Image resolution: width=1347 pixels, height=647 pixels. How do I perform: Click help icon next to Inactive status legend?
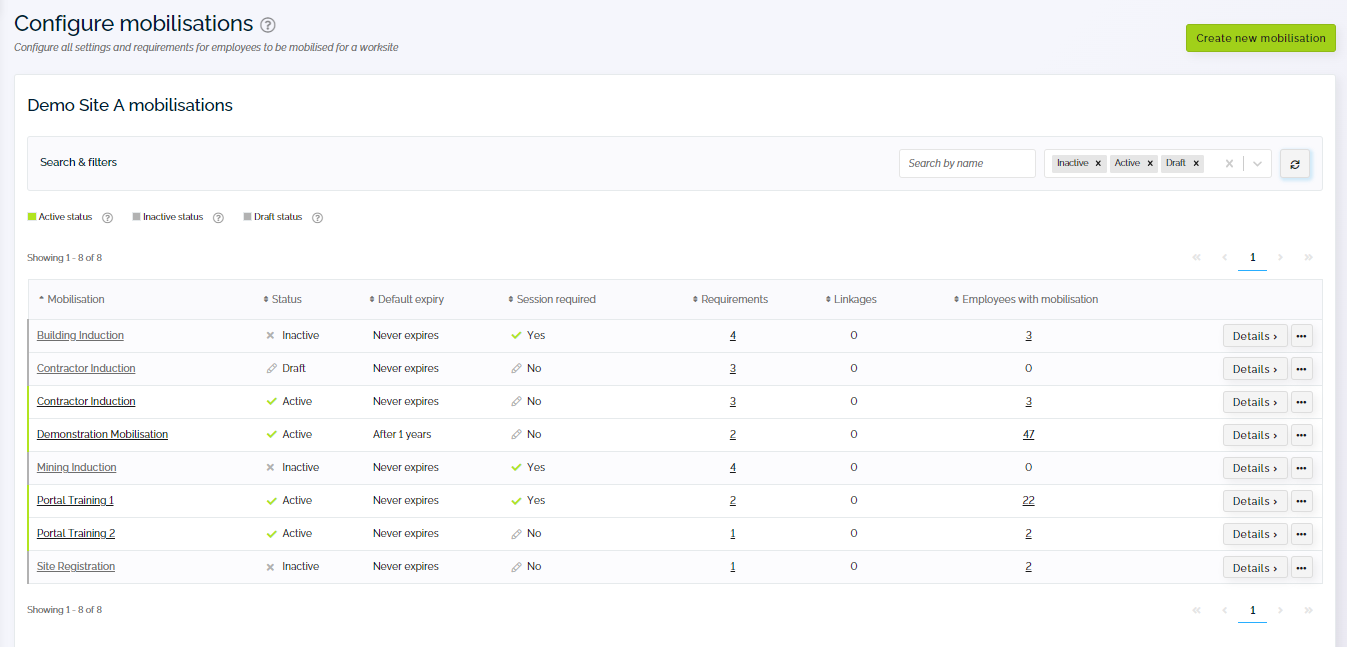coord(218,218)
